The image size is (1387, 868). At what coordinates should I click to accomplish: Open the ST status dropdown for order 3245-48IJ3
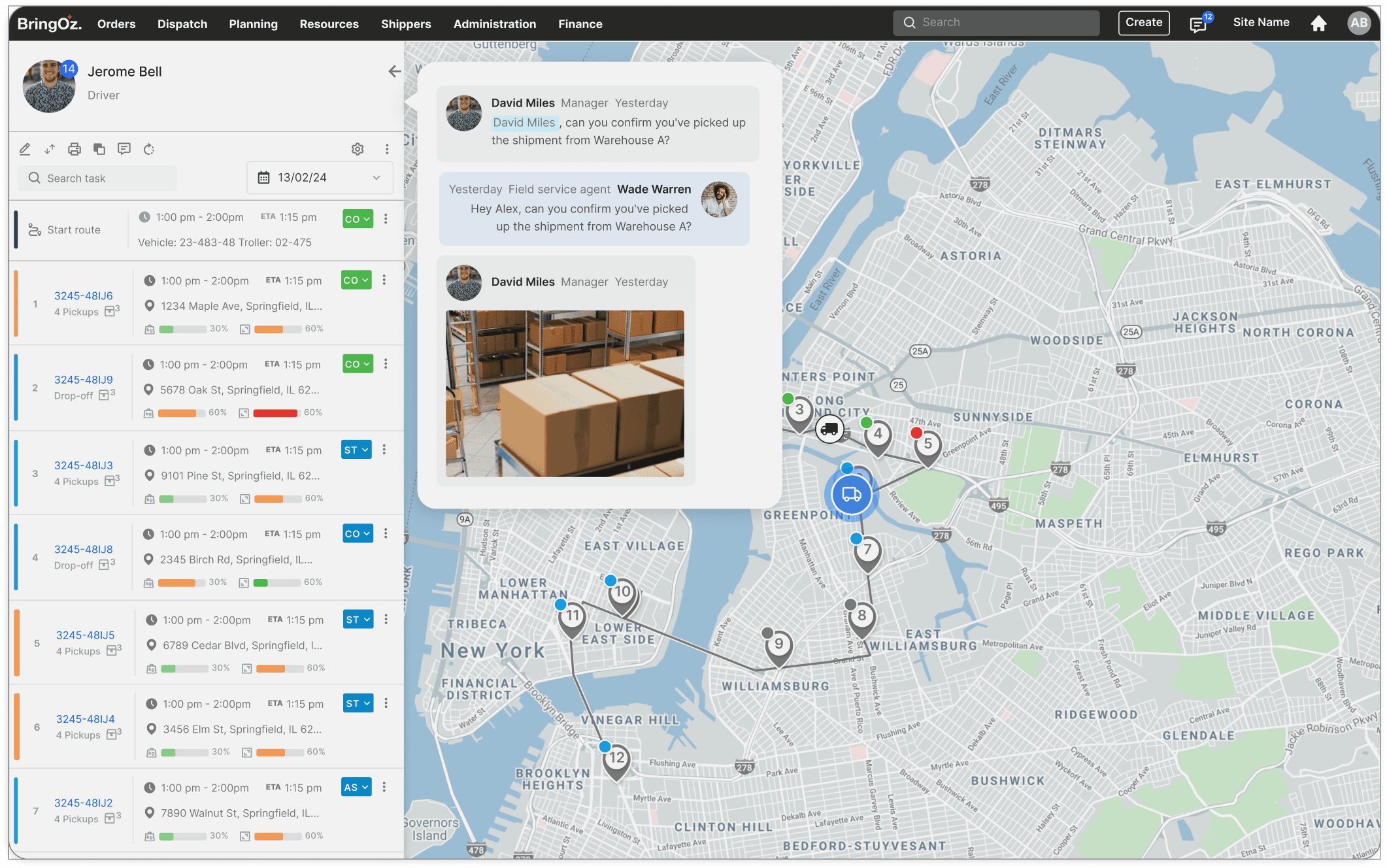click(x=356, y=450)
